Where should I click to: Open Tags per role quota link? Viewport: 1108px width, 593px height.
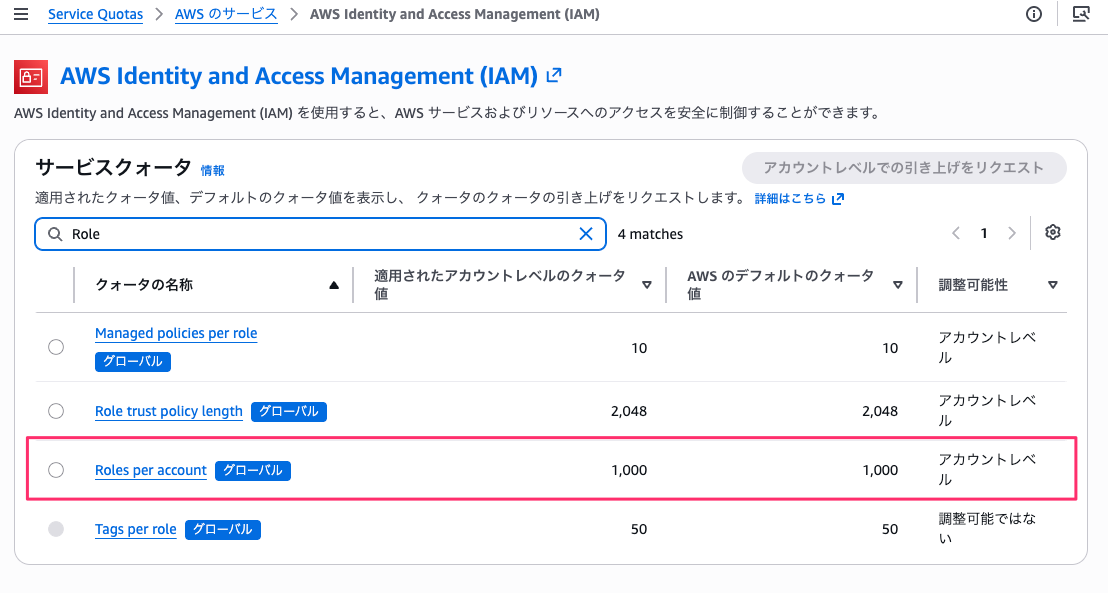[136, 529]
